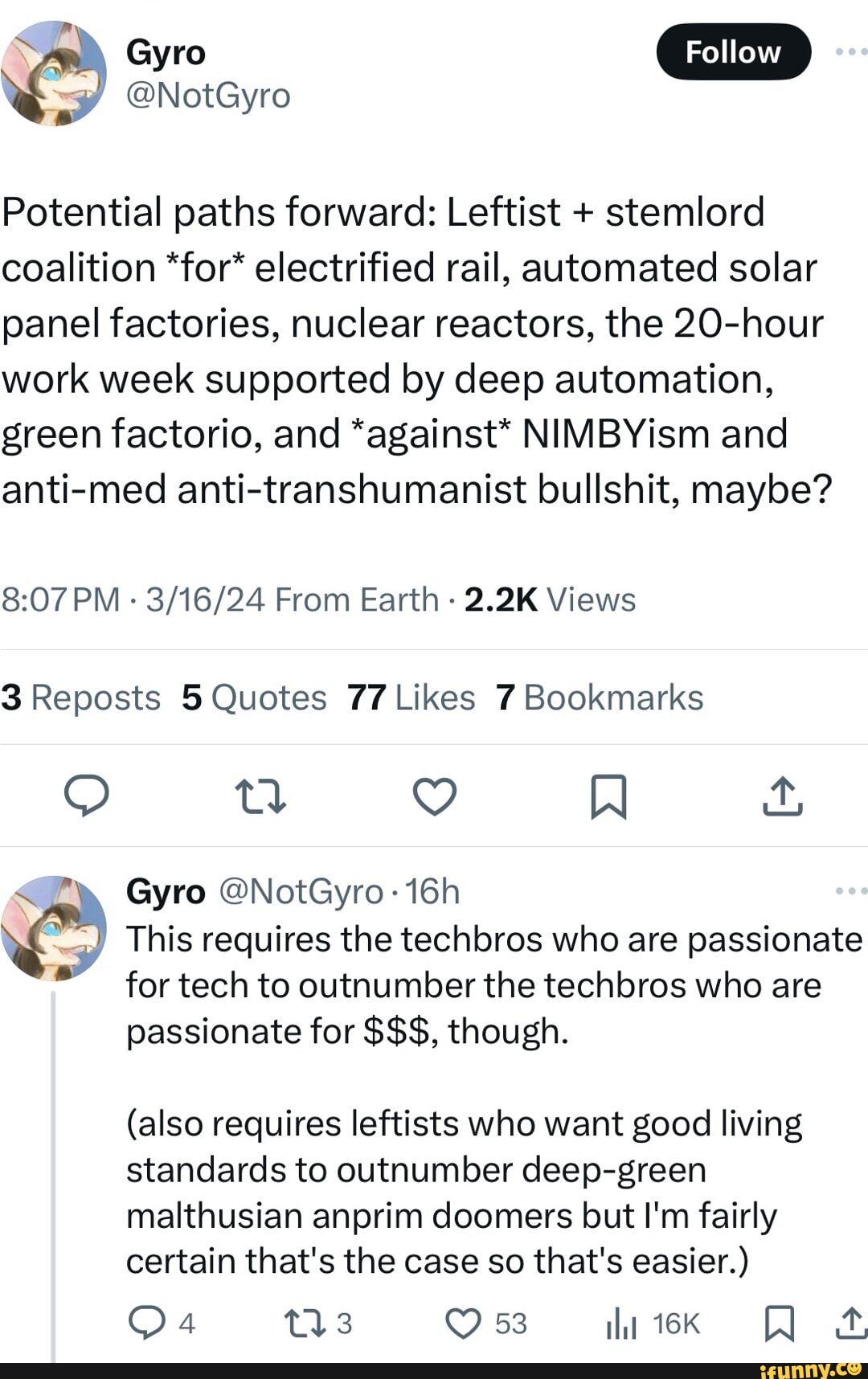View the 3 Reposts list
This screenshot has height=1379, width=868.
tap(81, 698)
